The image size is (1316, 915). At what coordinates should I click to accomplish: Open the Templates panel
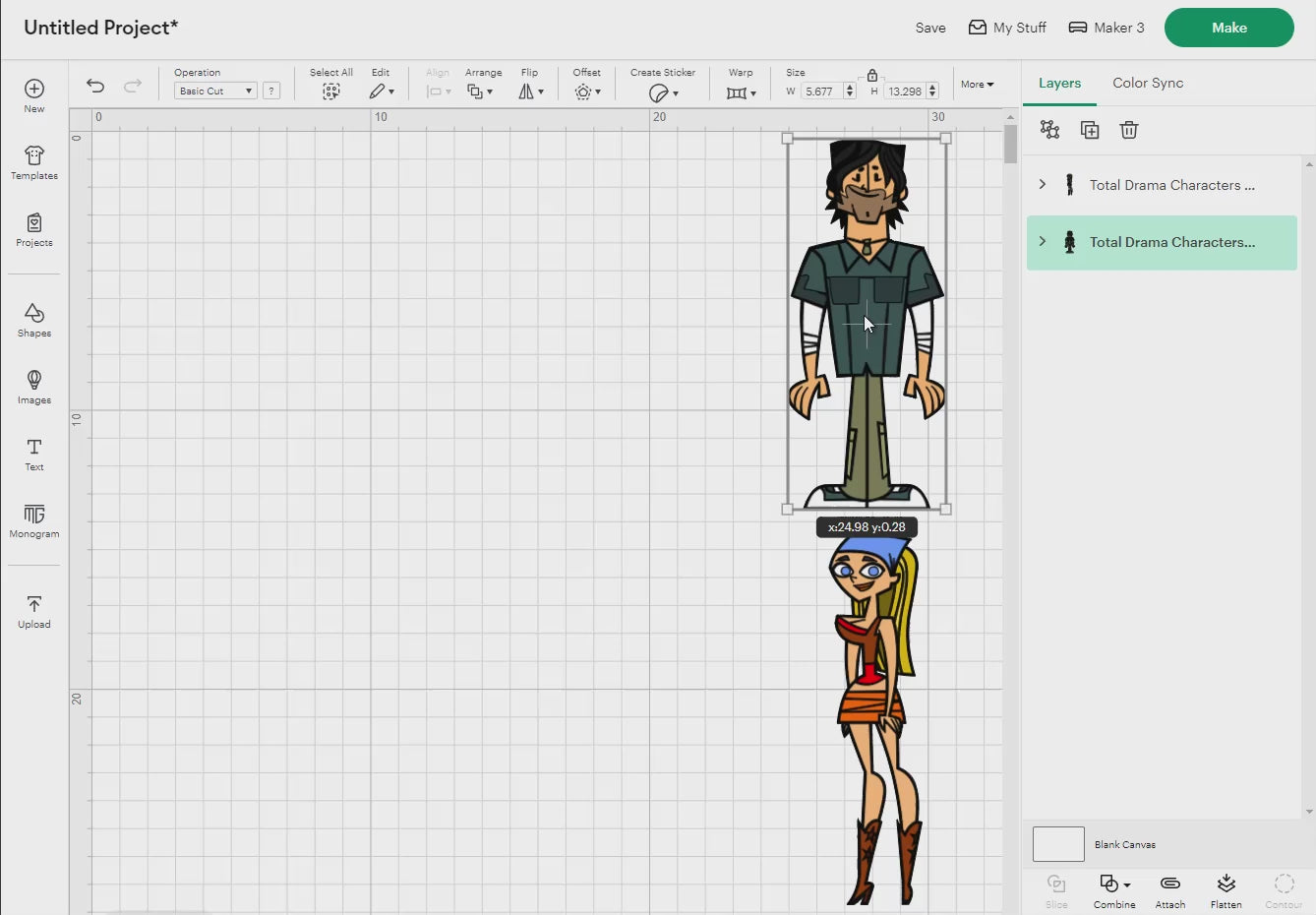point(34,162)
